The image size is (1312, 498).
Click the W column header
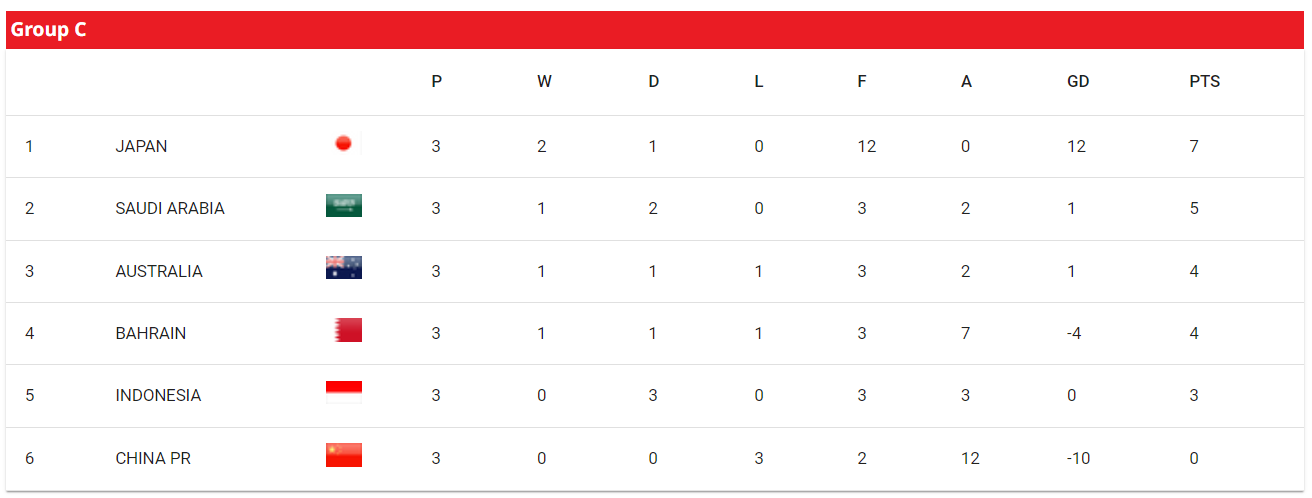pyautogui.click(x=544, y=82)
